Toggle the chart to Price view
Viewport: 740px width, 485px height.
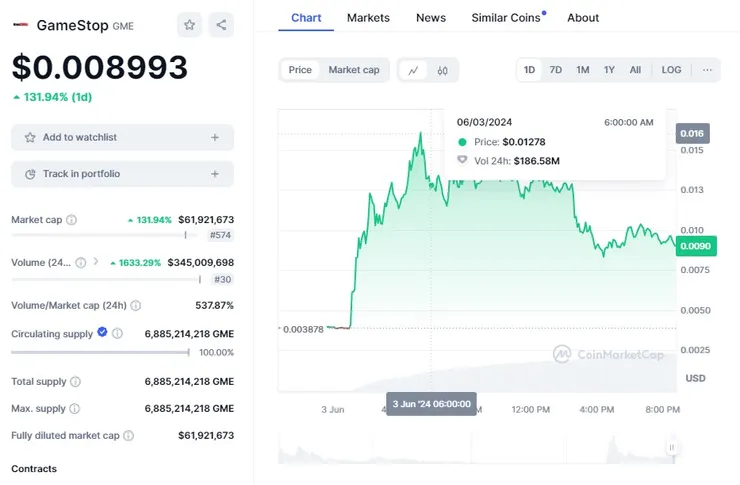(300, 70)
